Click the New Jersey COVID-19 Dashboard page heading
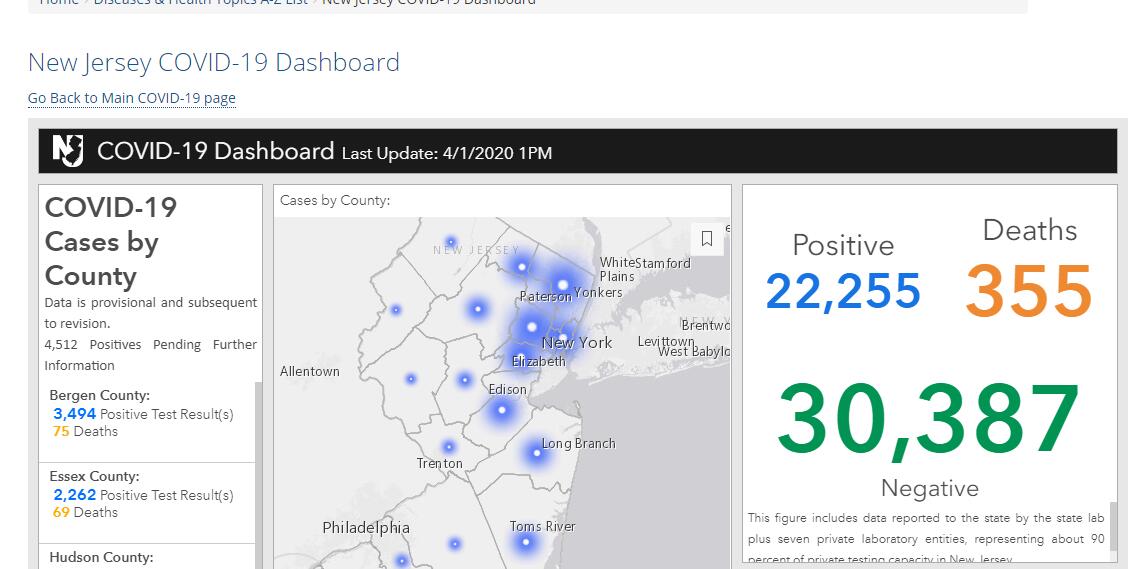The width and height of the screenshot is (1128, 569). point(214,63)
